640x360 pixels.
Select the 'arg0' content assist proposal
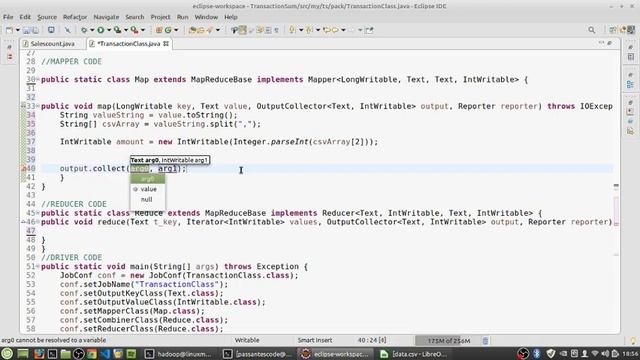tap(147, 179)
